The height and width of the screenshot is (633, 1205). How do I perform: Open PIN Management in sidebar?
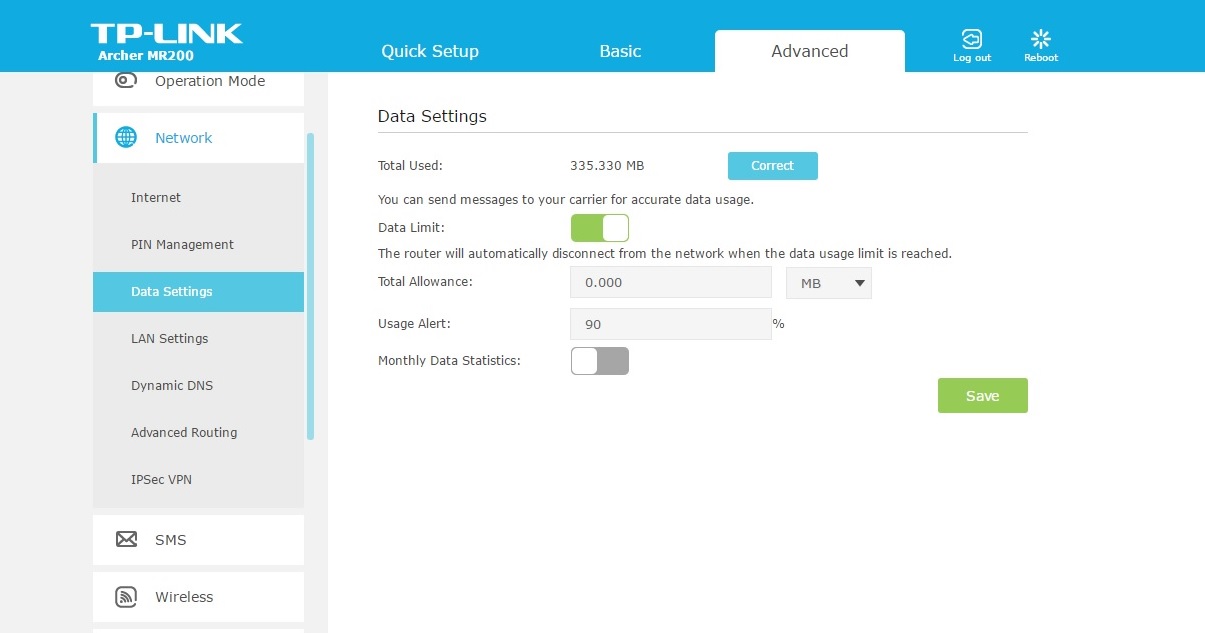tap(182, 245)
